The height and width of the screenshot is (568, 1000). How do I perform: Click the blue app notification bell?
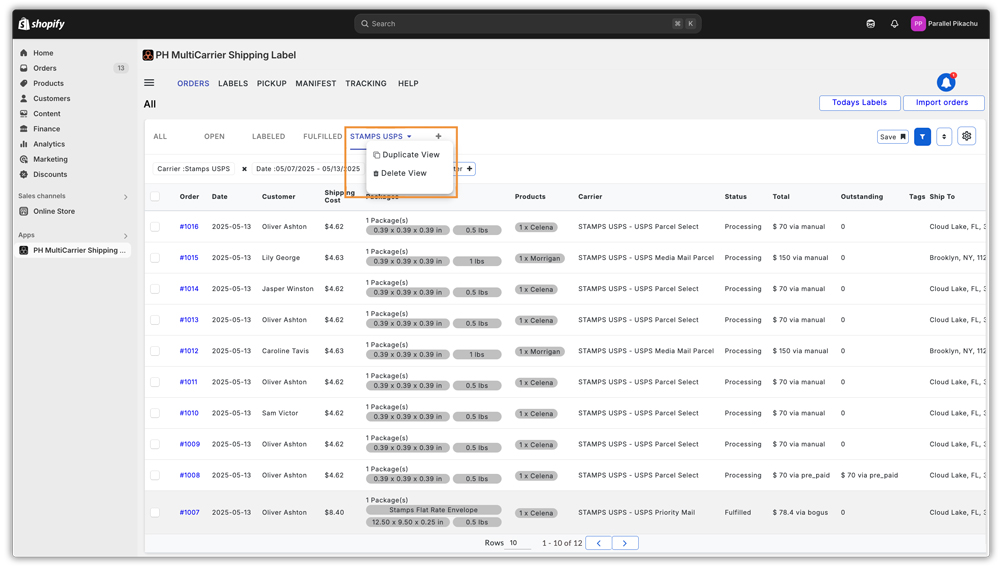point(946,82)
